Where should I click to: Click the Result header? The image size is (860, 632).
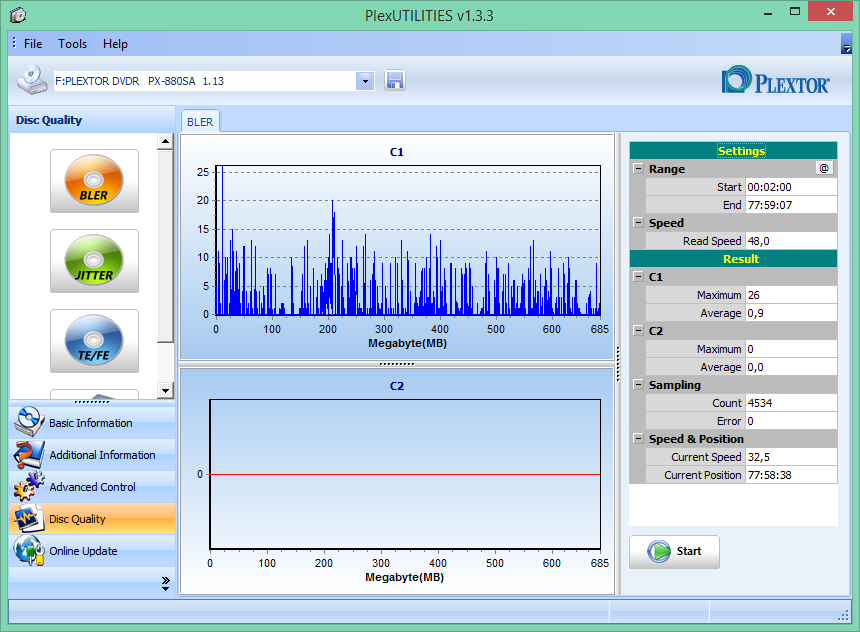tap(733, 259)
